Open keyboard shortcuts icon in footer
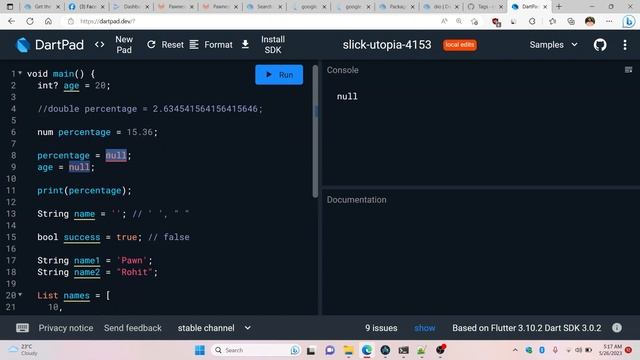 pyautogui.click(x=22, y=328)
